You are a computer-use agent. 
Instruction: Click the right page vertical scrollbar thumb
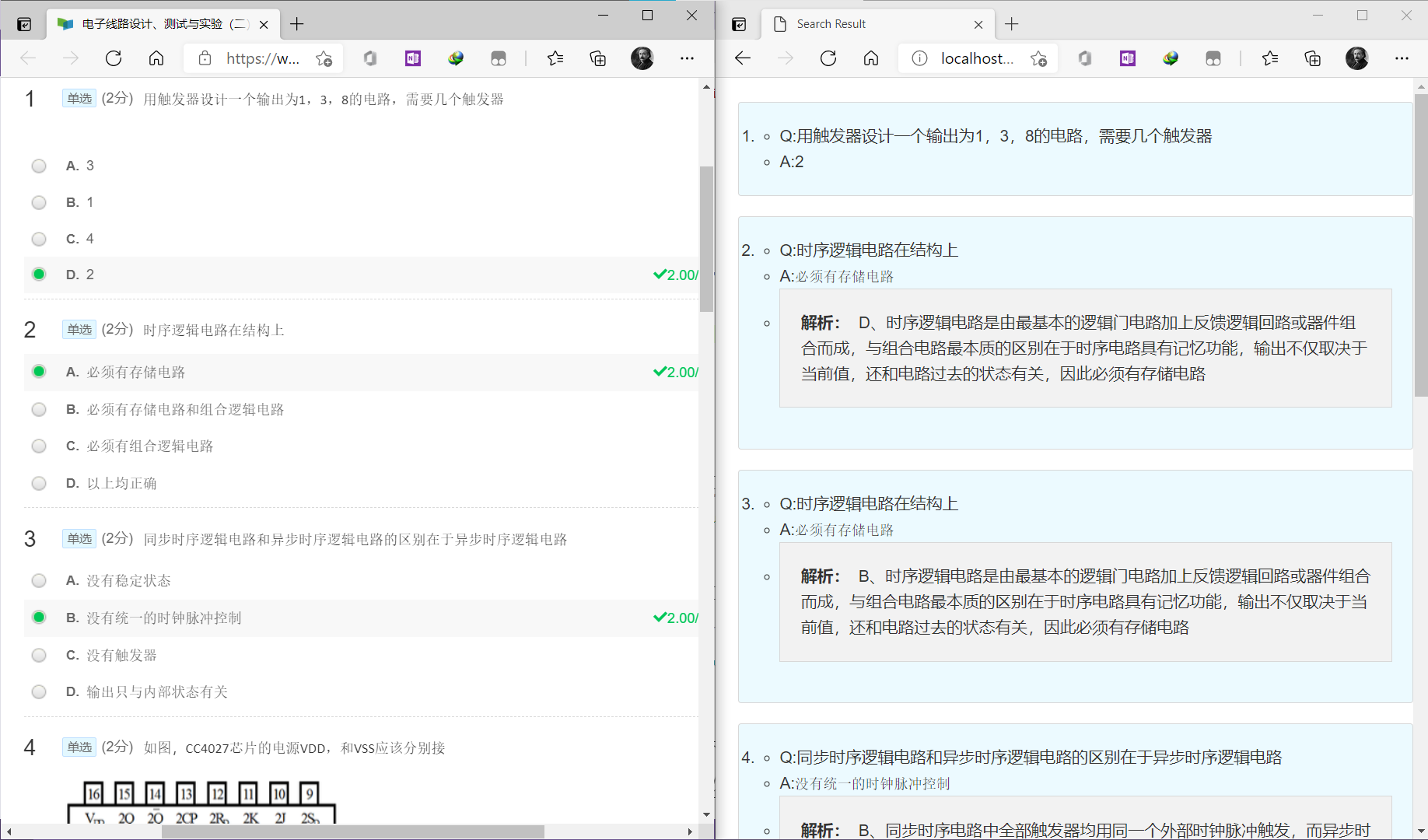1421,245
